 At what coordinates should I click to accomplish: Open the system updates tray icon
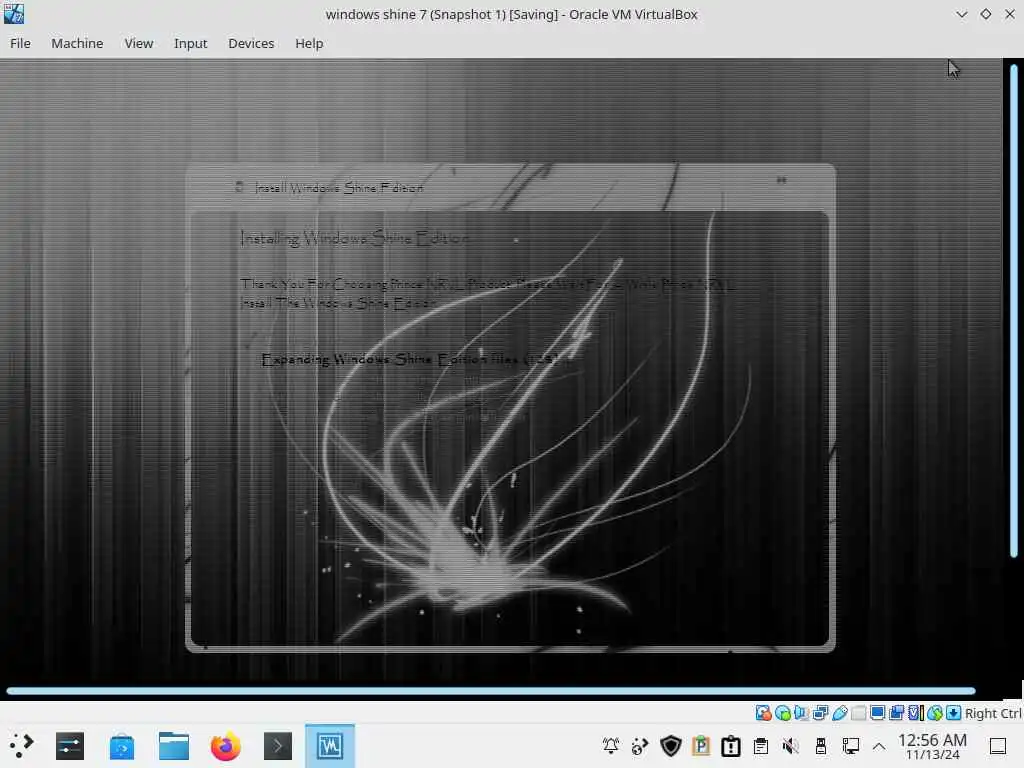(731, 746)
